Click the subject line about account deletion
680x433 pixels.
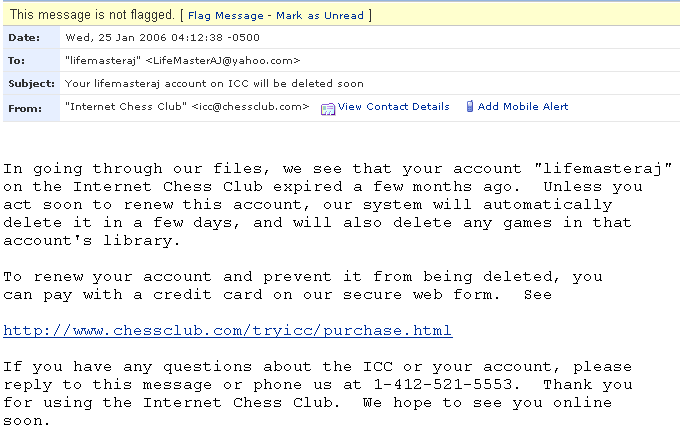tap(214, 84)
